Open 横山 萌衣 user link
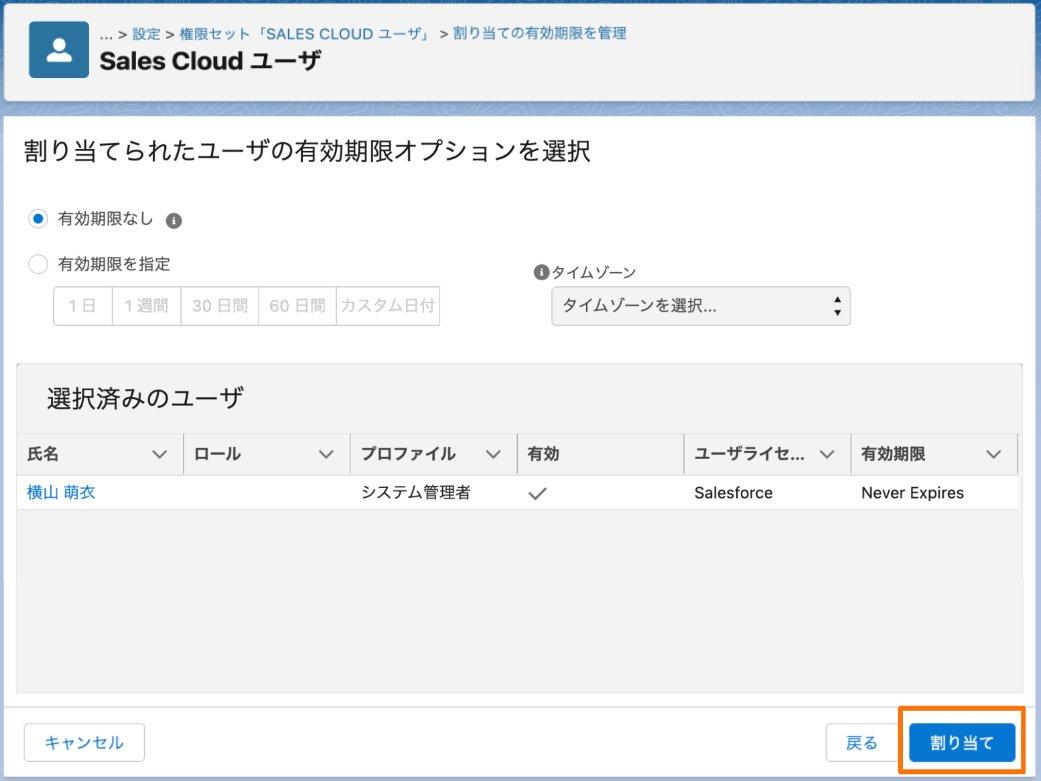1041x781 pixels. click(61, 493)
